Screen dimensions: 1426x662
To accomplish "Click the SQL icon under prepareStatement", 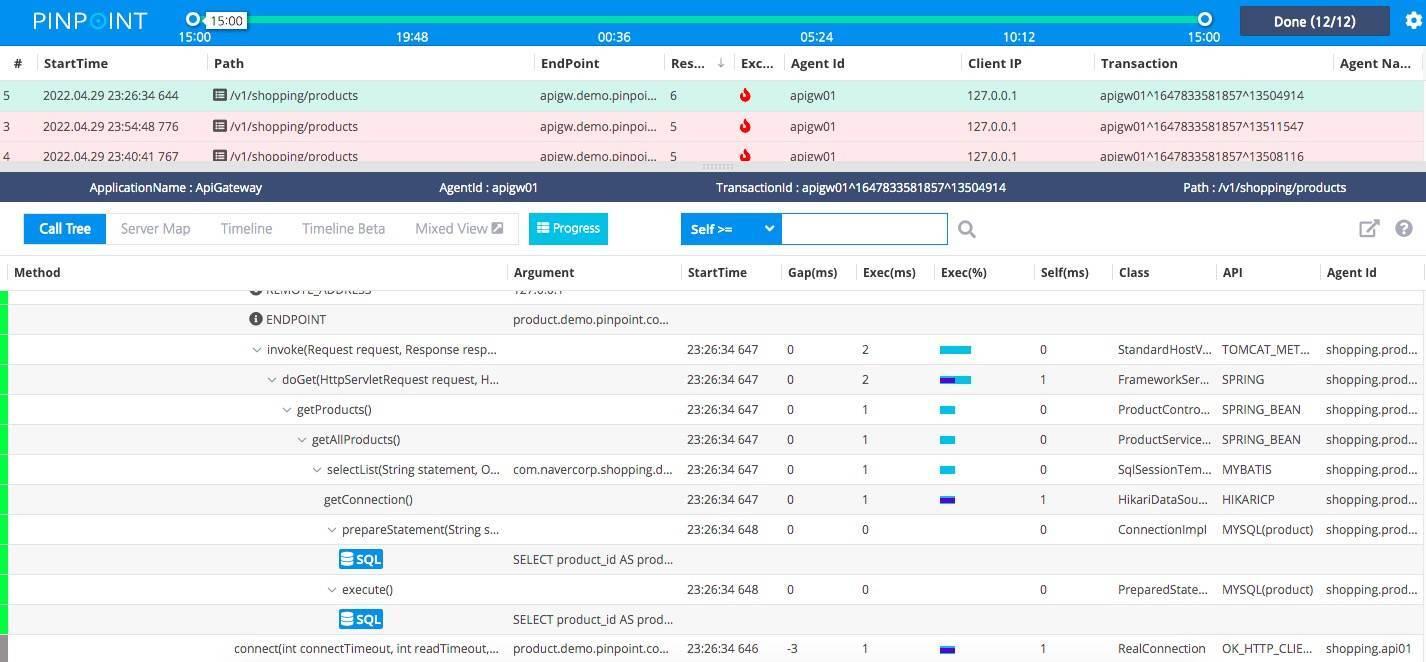I will 360,559.
